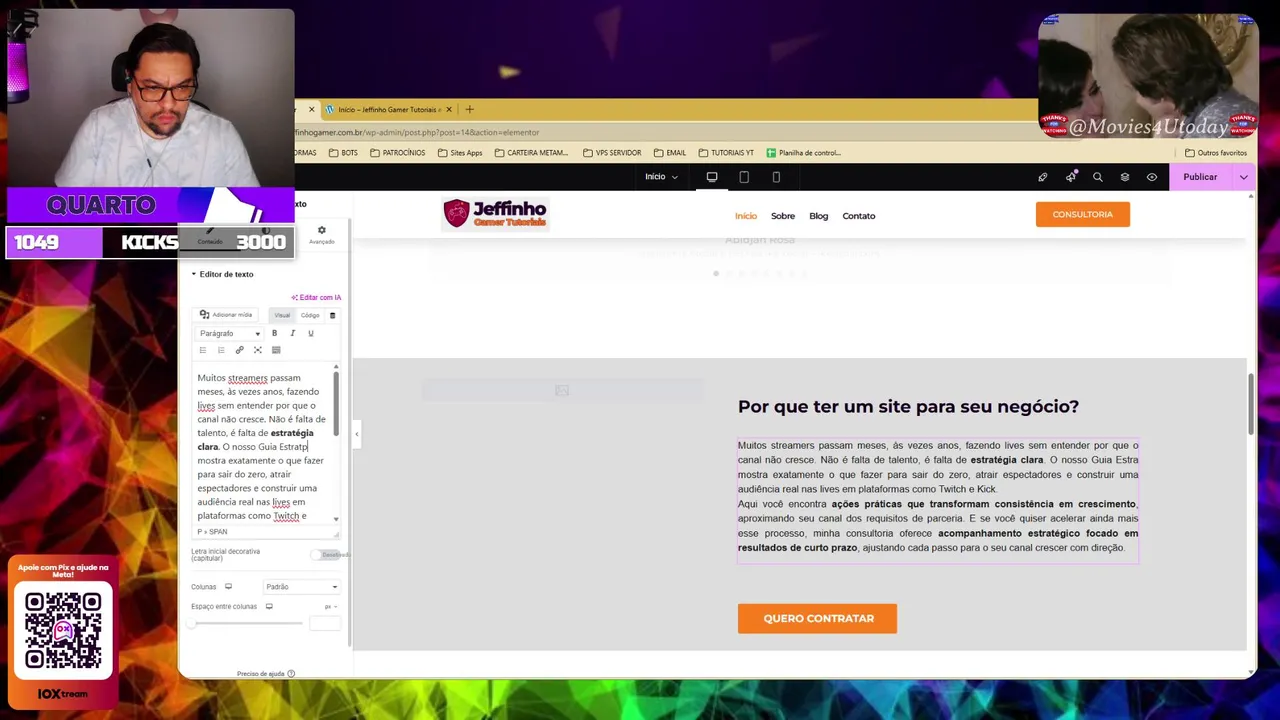Open Contato menu item on site

pos(859,216)
